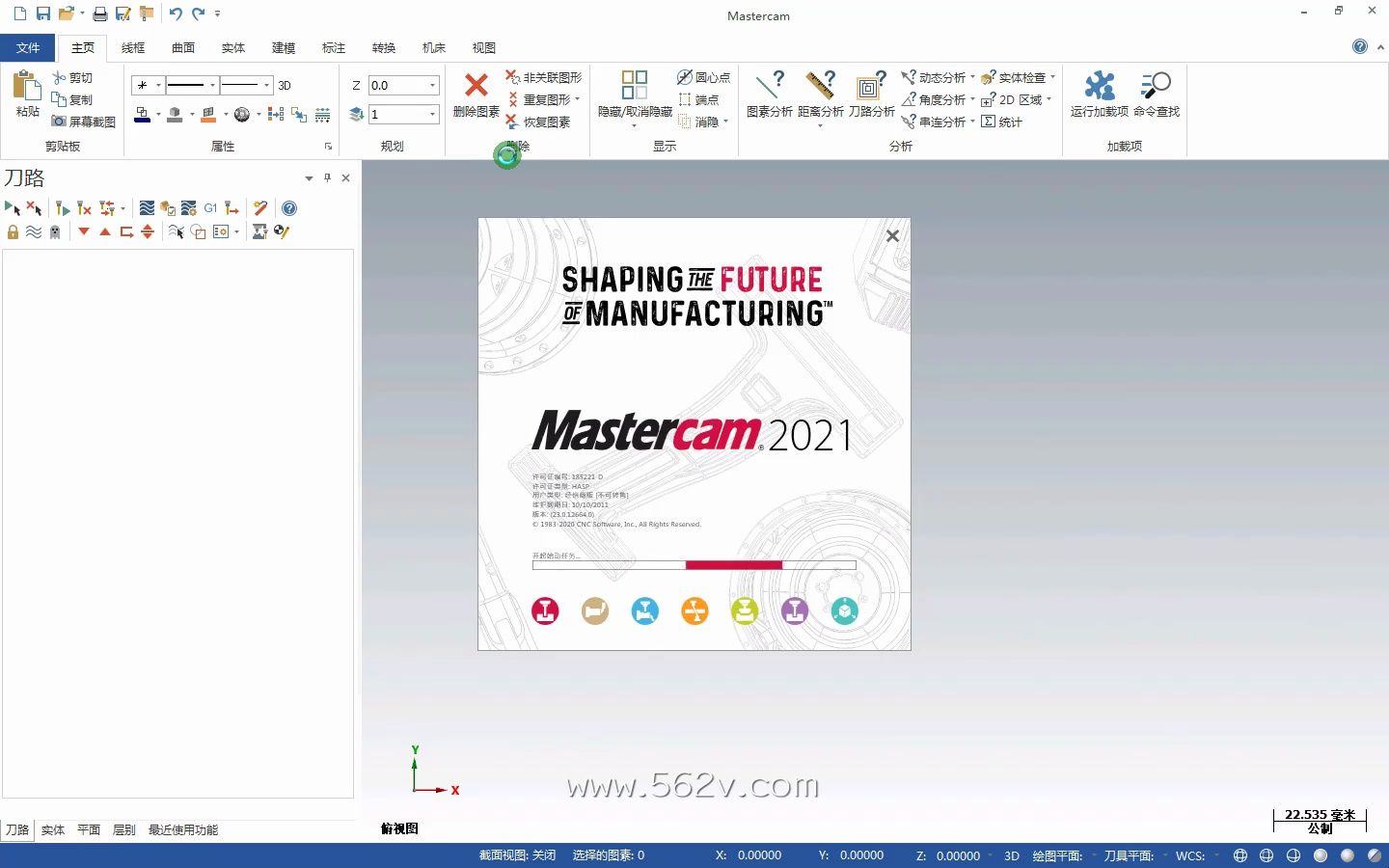Screen dimensions: 1389x868
Task: Click verify selected operations icon
Action: (x=168, y=207)
